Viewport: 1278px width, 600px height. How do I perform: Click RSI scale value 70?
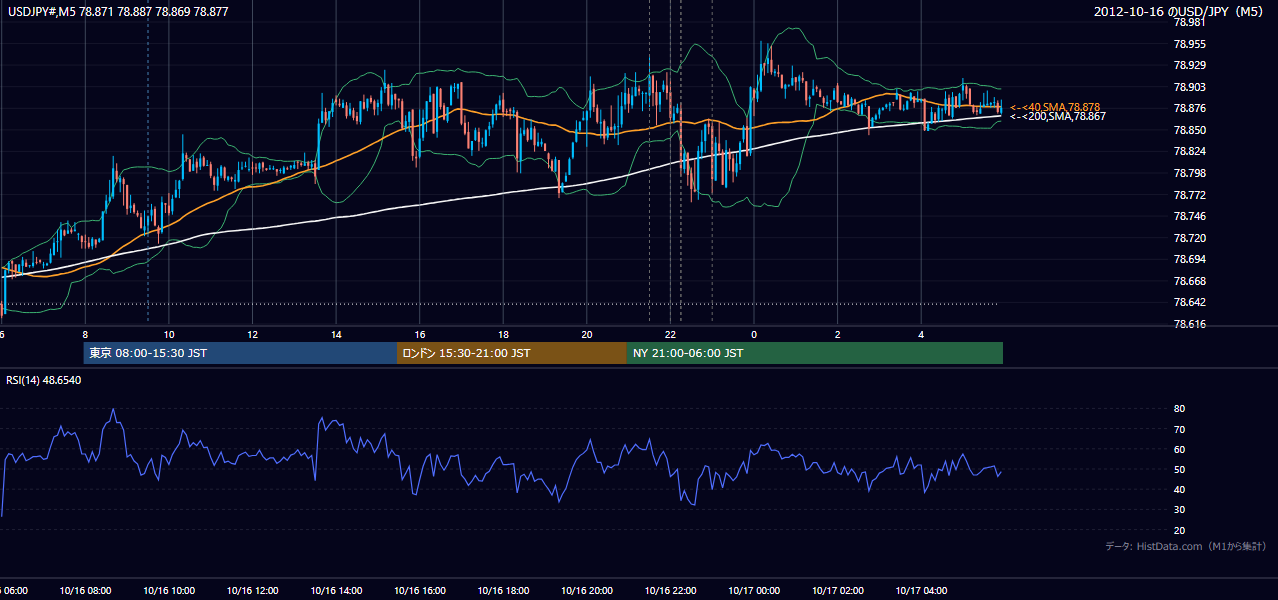click(1179, 430)
